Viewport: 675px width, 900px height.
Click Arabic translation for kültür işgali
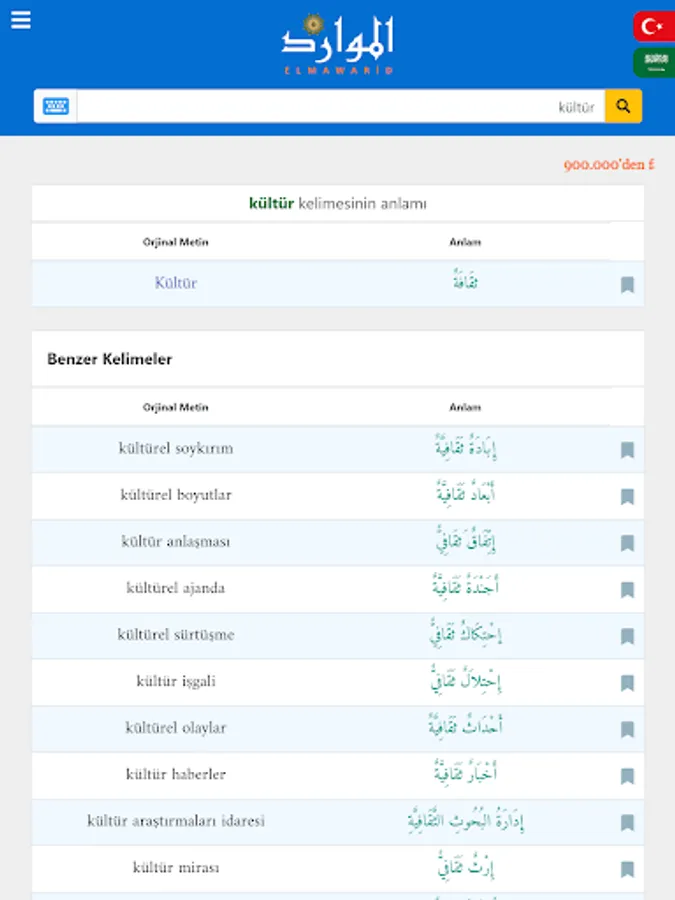pyautogui.click(x=465, y=681)
